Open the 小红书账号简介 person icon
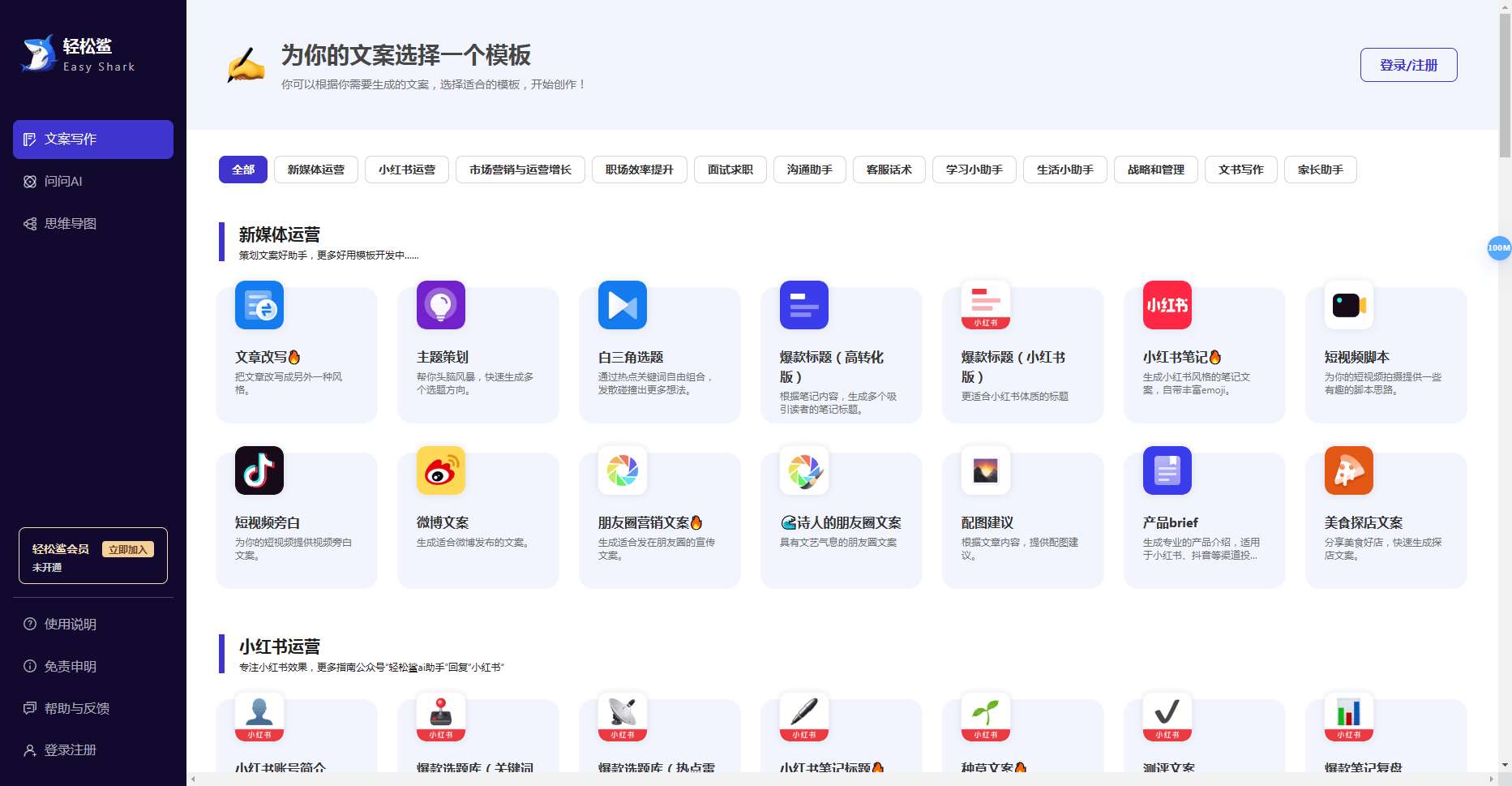 pos(259,717)
